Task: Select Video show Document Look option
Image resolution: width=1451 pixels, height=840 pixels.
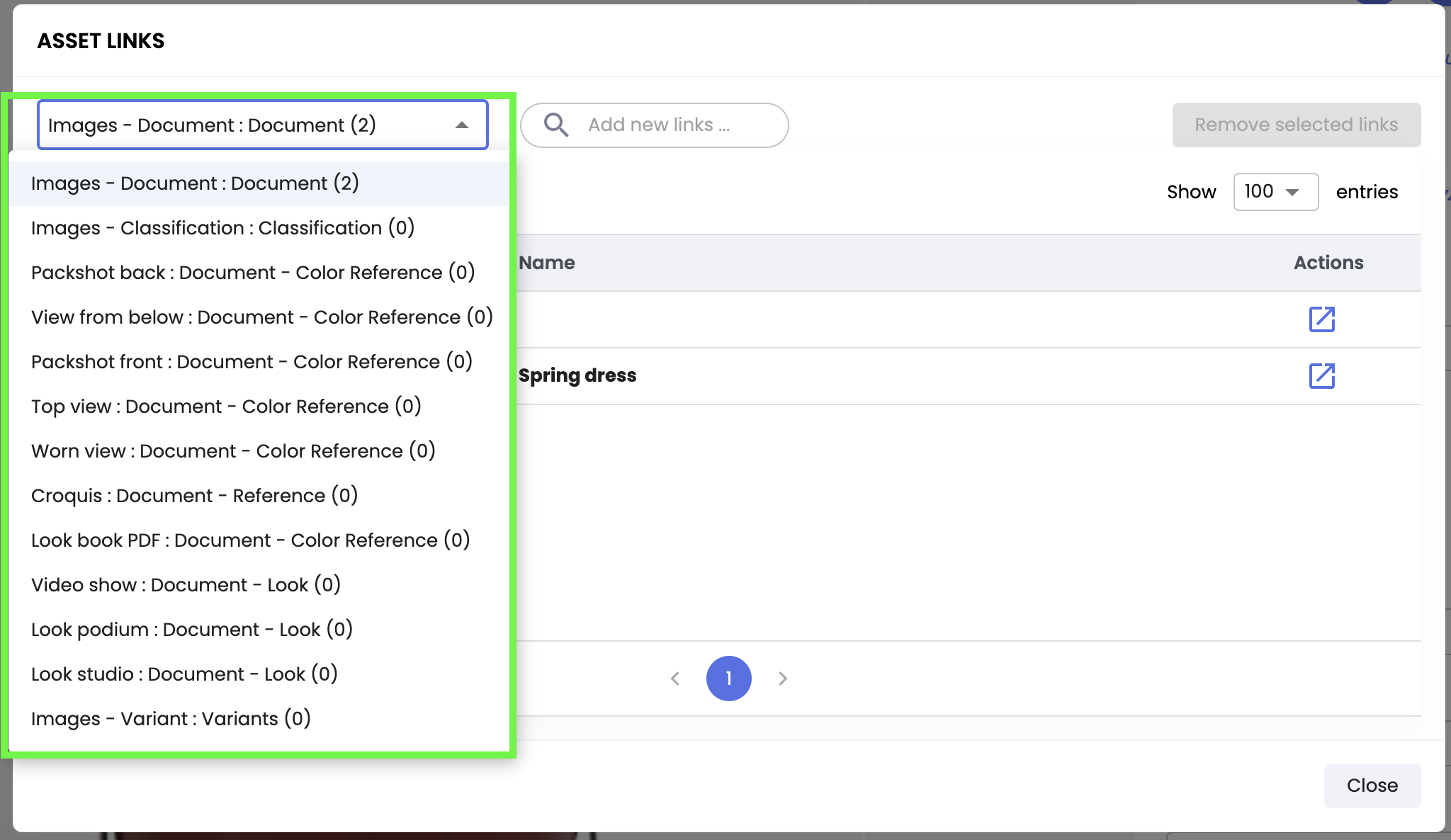Action: coord(186,585)
